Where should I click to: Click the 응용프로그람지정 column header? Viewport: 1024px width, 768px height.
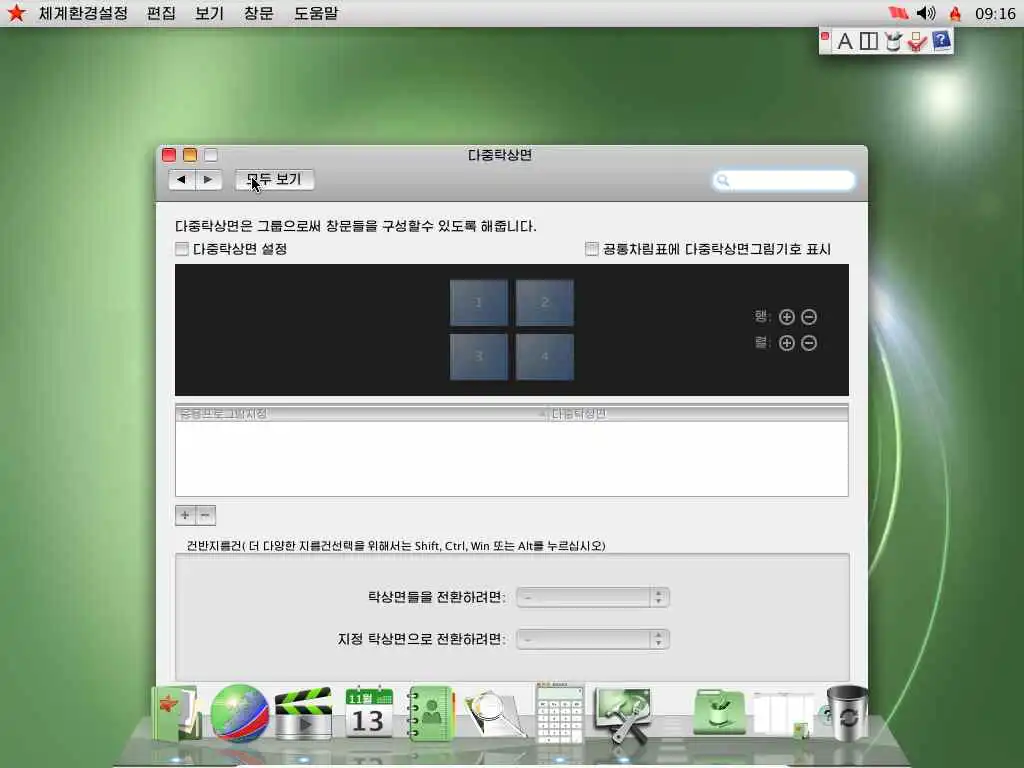(360, 414)
